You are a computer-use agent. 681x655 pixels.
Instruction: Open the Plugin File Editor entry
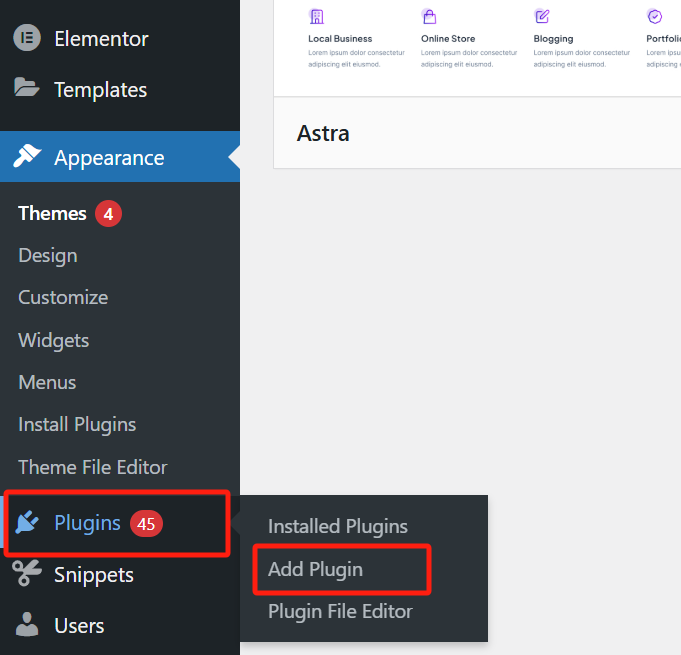[340, 611]
